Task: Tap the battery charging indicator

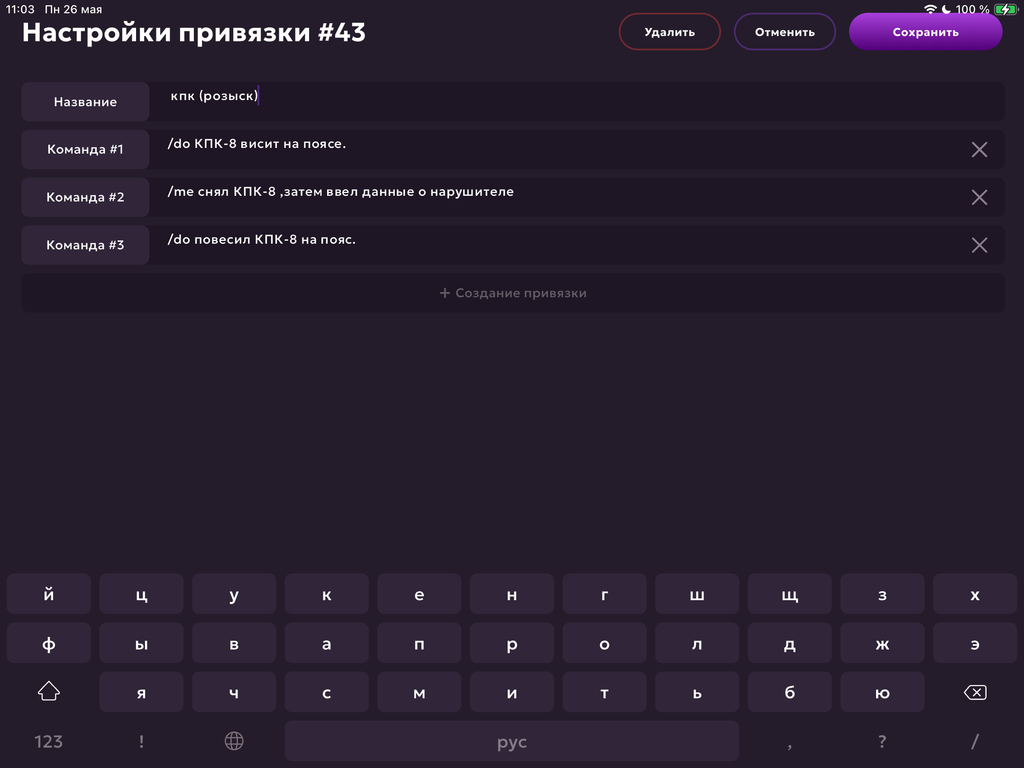Action: 1005,9
